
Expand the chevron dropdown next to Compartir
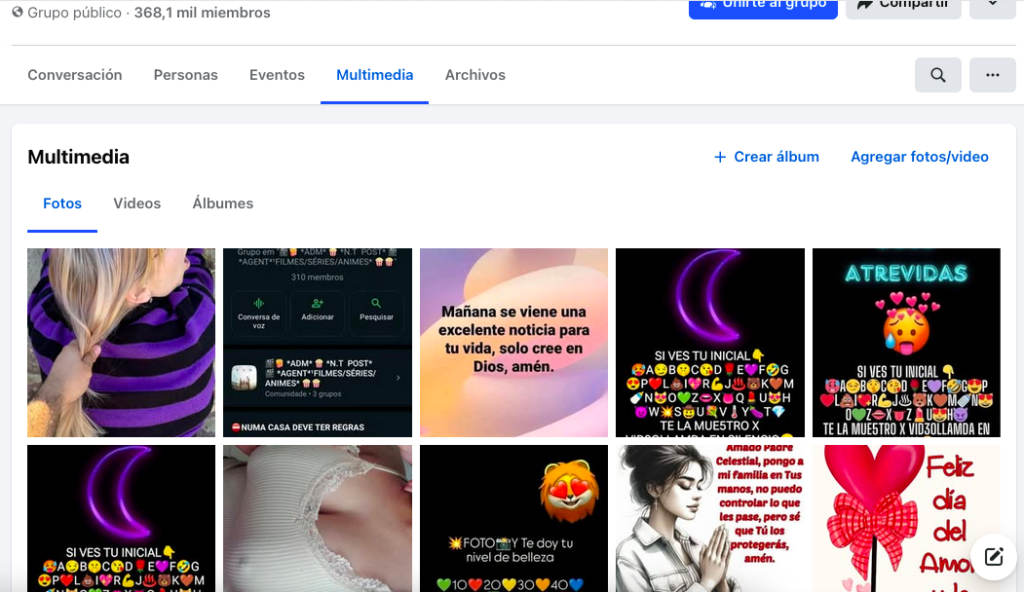993,7
